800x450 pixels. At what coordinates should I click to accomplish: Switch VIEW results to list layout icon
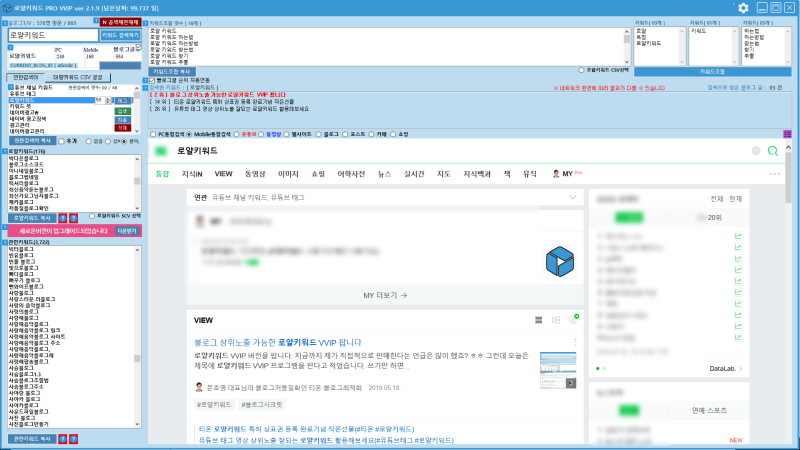(538, 320)
